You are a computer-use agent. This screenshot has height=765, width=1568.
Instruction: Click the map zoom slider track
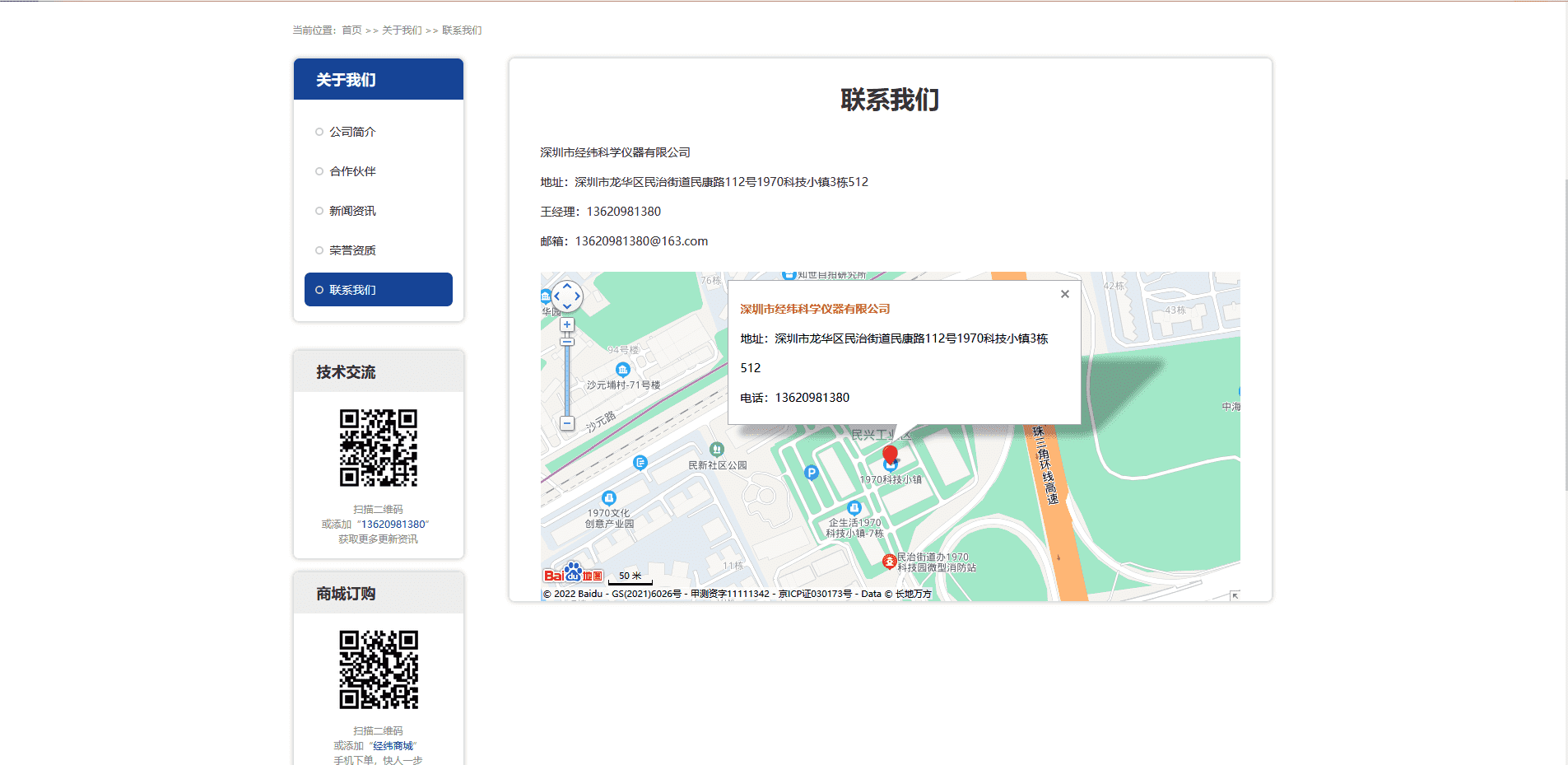click(567, 379)
